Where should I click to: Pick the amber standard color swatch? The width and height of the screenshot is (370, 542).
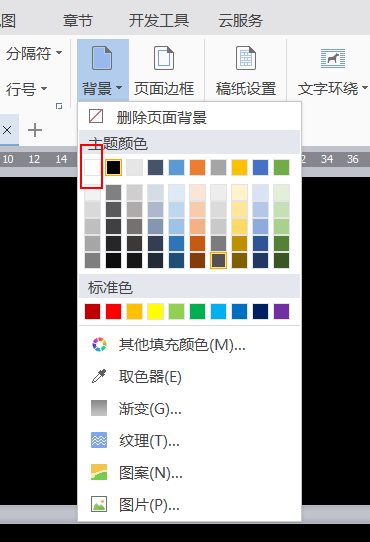(135, 311)
